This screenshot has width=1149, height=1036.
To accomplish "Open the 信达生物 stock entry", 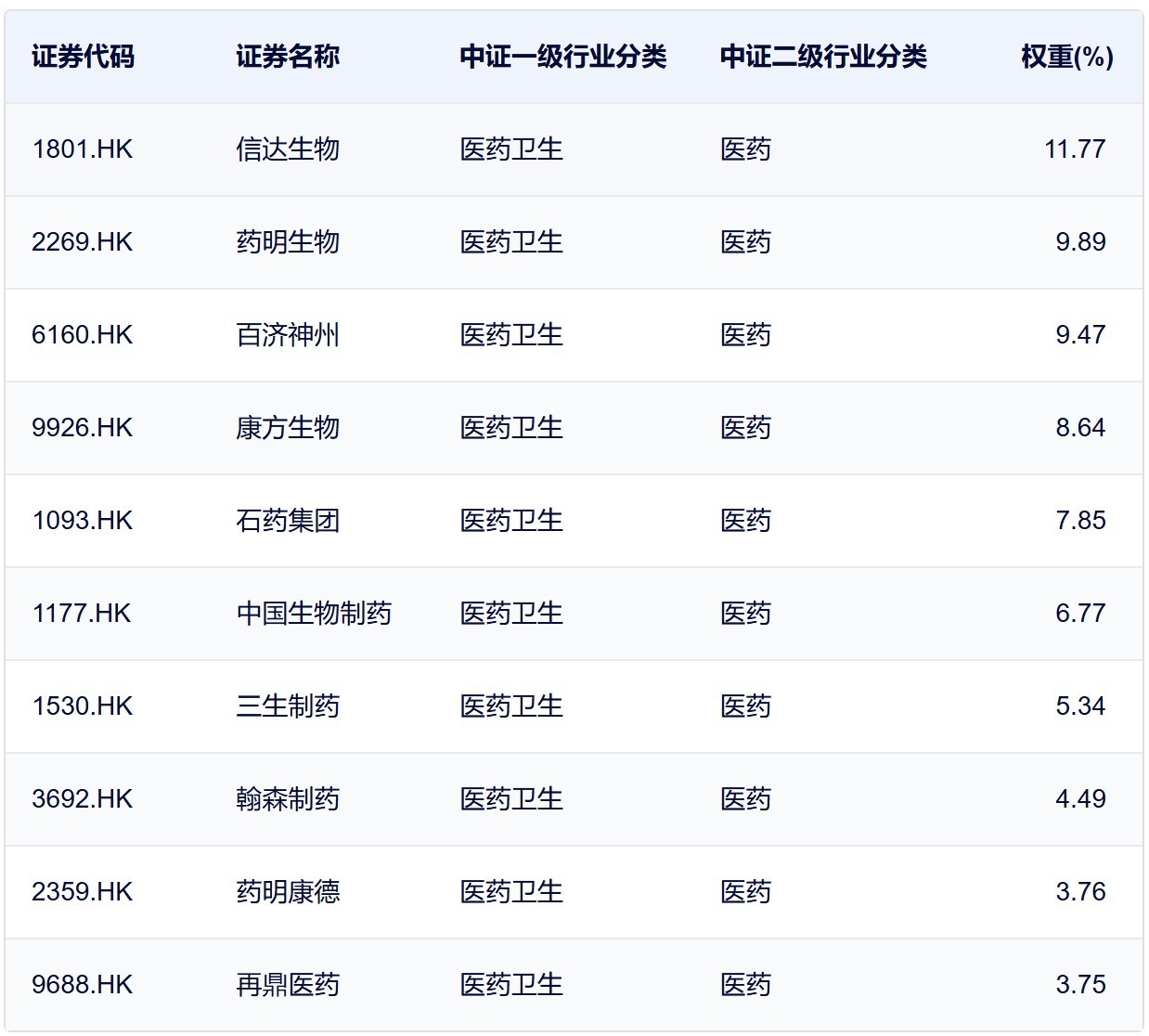I will coord(289,149).
